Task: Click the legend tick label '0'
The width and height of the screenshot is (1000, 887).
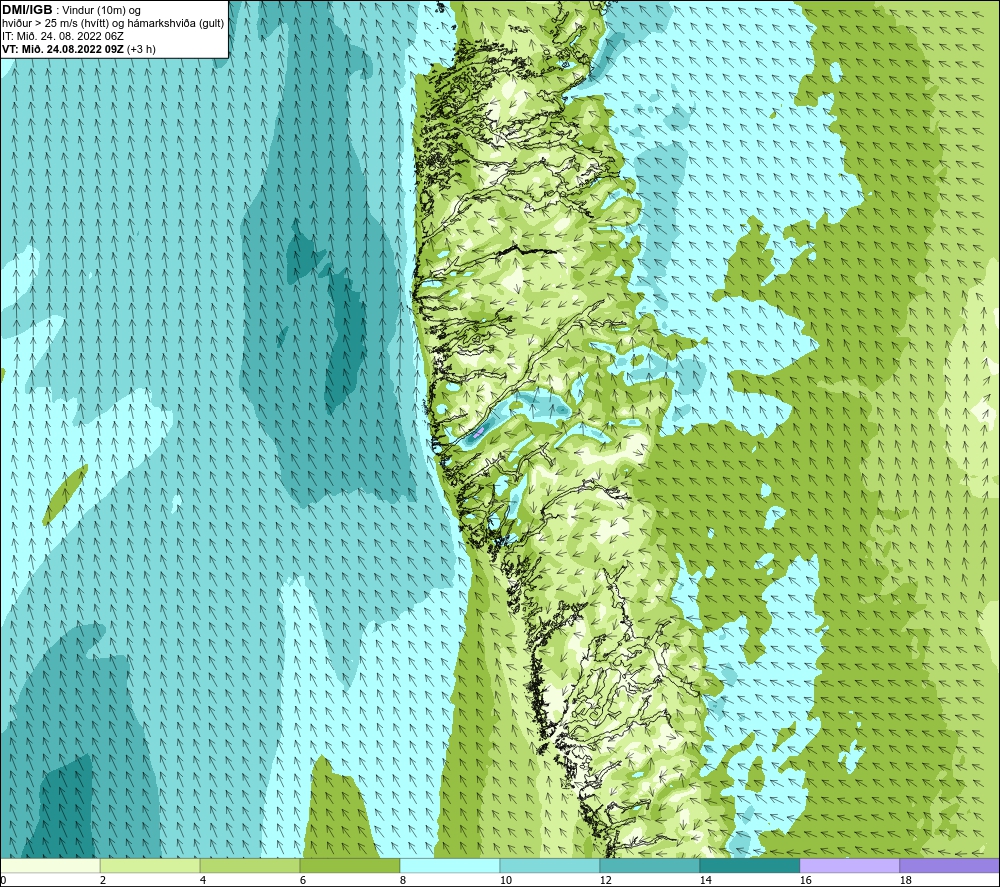Action: (x=4, y=881)
